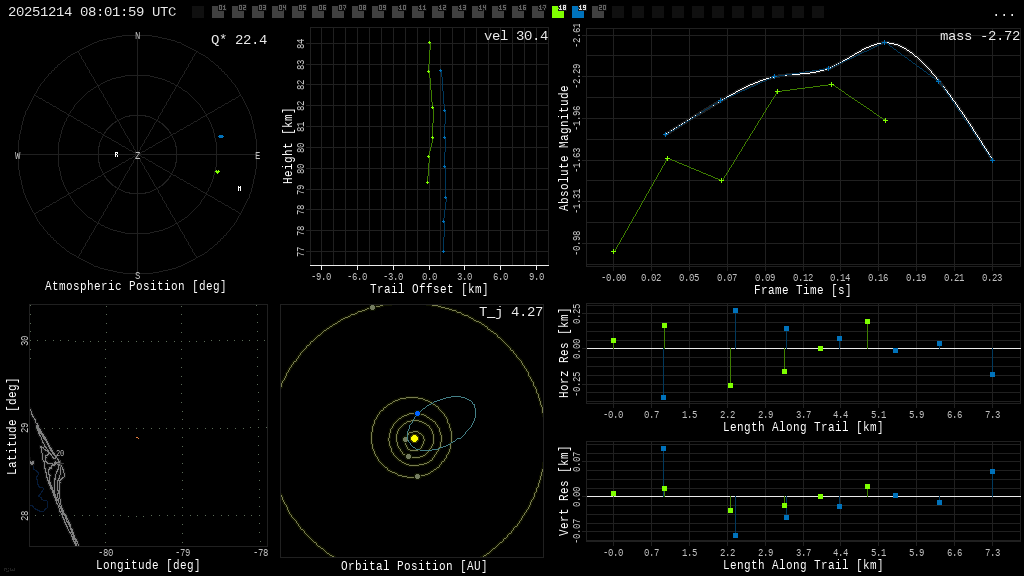Click the mass -2.72 readout
The width and height of the screenshot is (1024, 576).
point(980,36)
